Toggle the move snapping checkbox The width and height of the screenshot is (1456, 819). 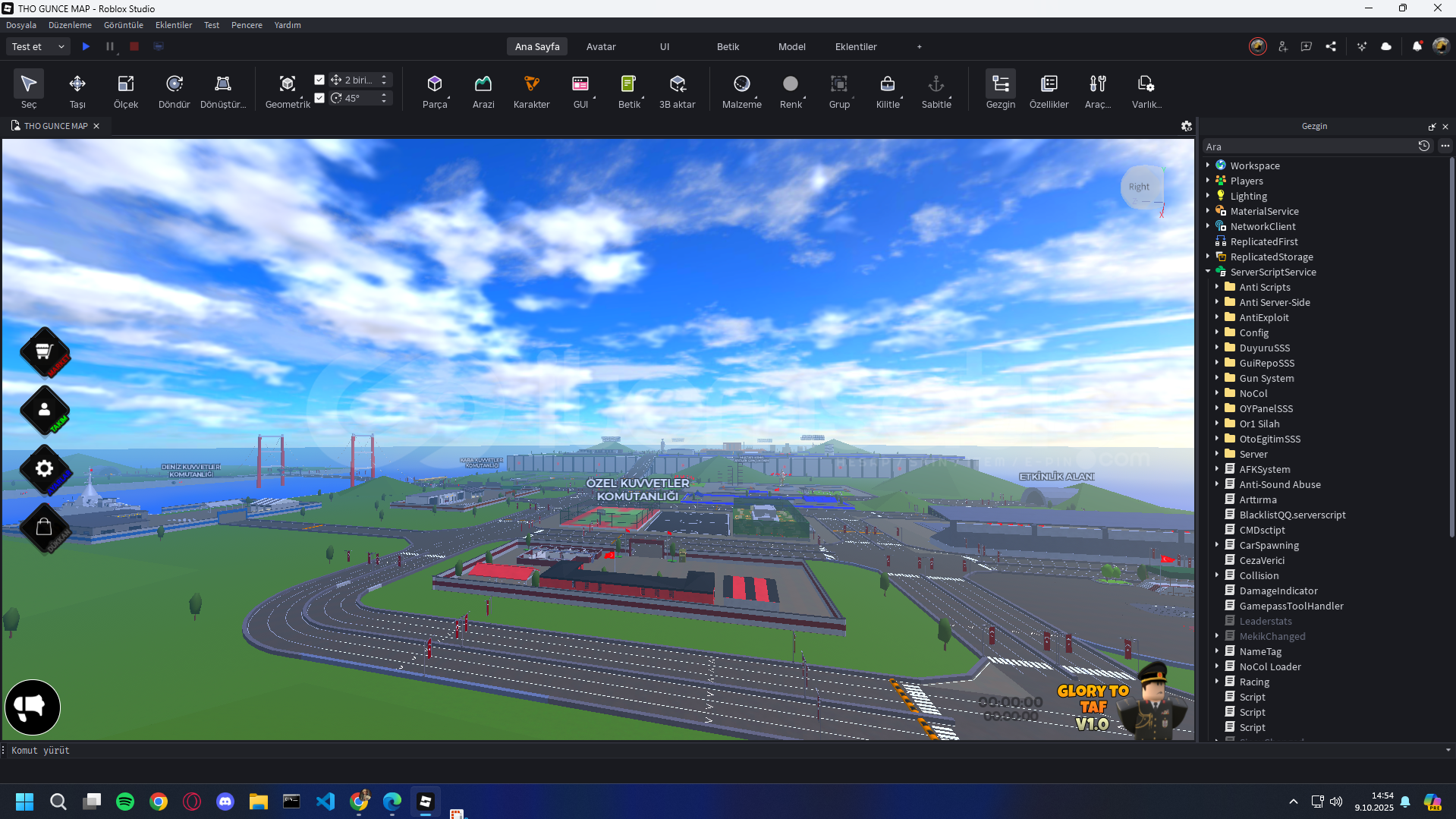click(x=319, y=80)
